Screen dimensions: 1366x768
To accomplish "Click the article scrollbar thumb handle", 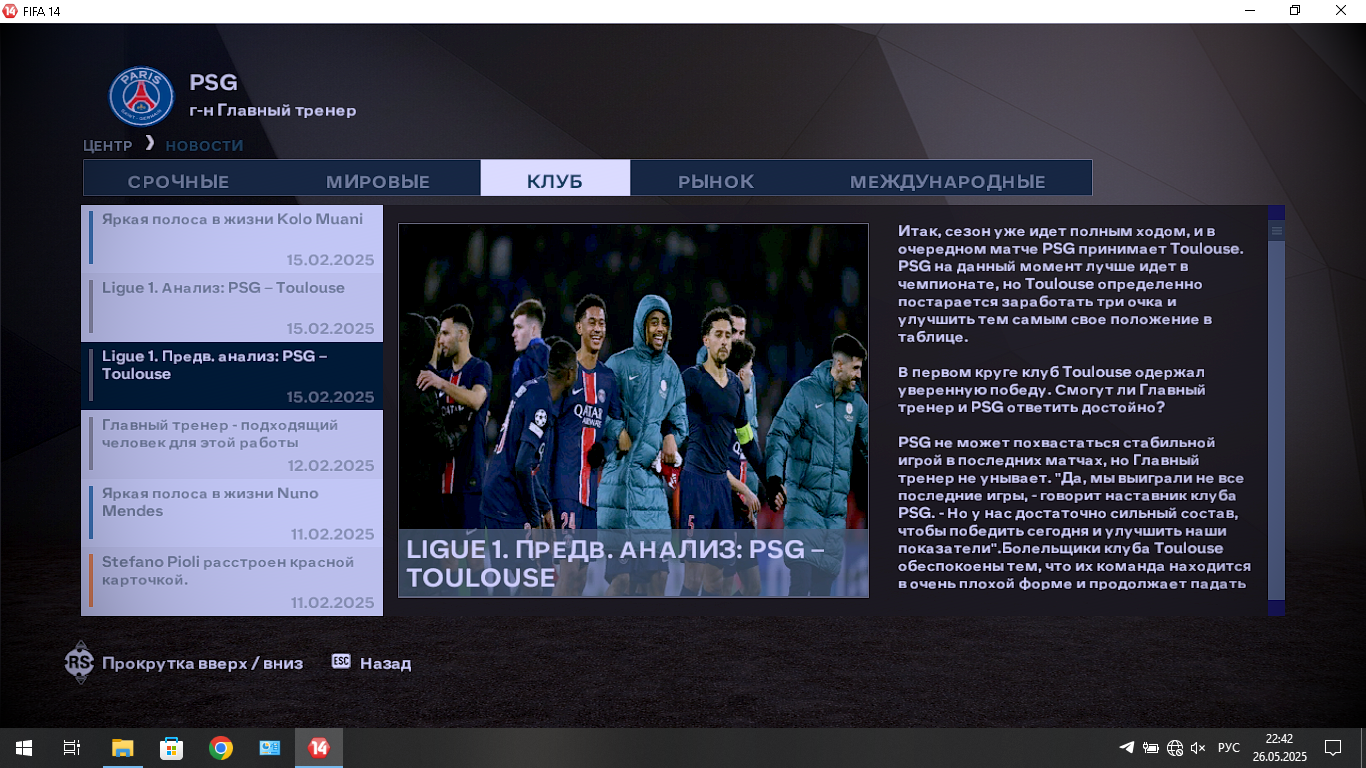I will coord(1276,231).
